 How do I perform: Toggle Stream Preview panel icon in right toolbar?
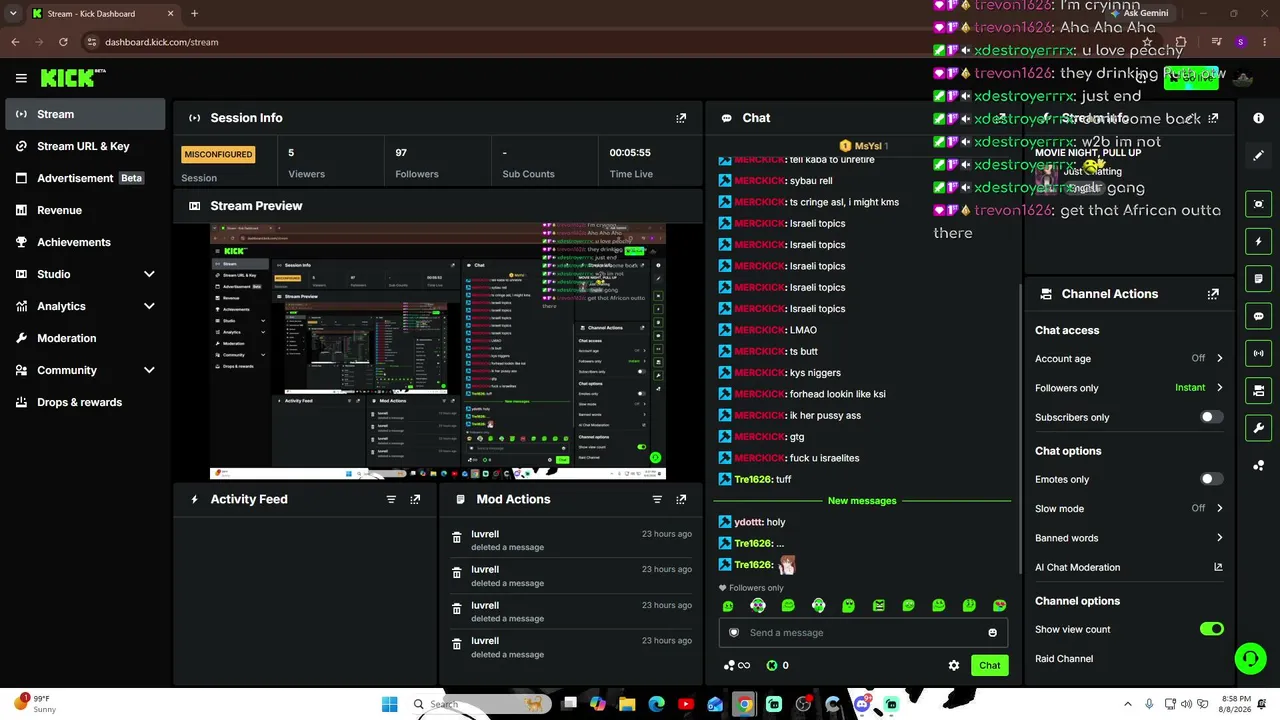tap(1258, 204)
